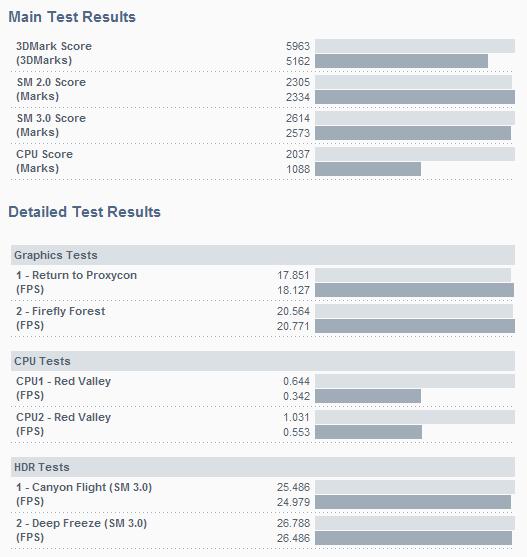Select the Graphics Tests section header
The image size is (527, 557).
tap(263, 255)
